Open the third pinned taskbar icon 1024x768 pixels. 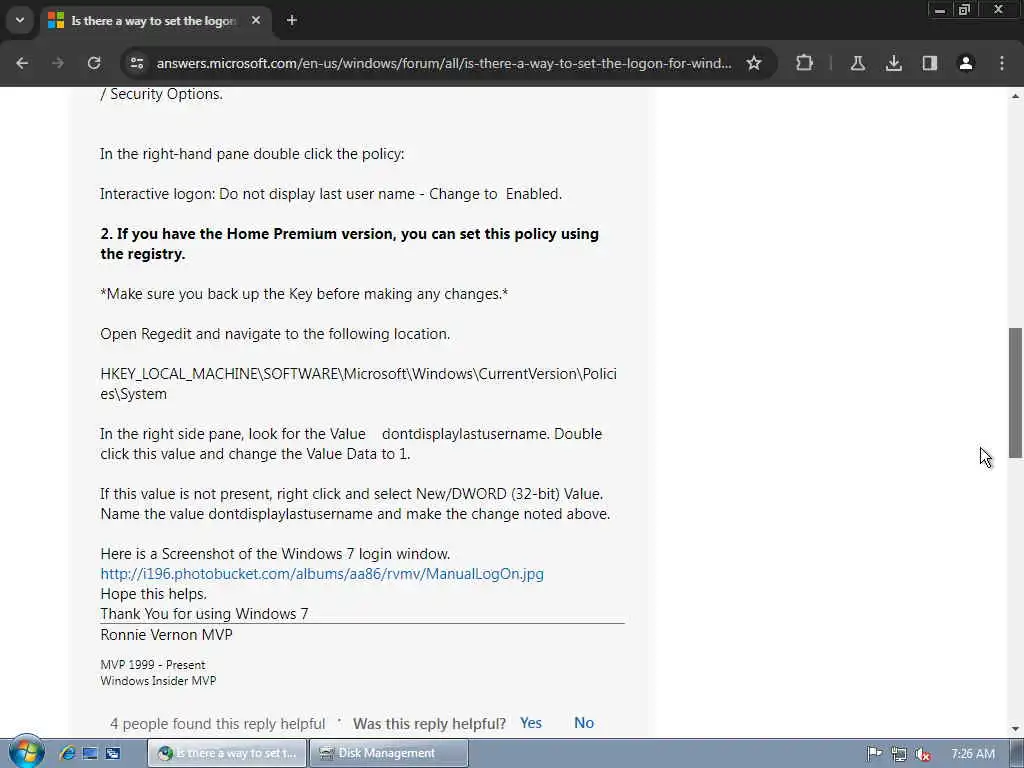(x=113, y=753)
